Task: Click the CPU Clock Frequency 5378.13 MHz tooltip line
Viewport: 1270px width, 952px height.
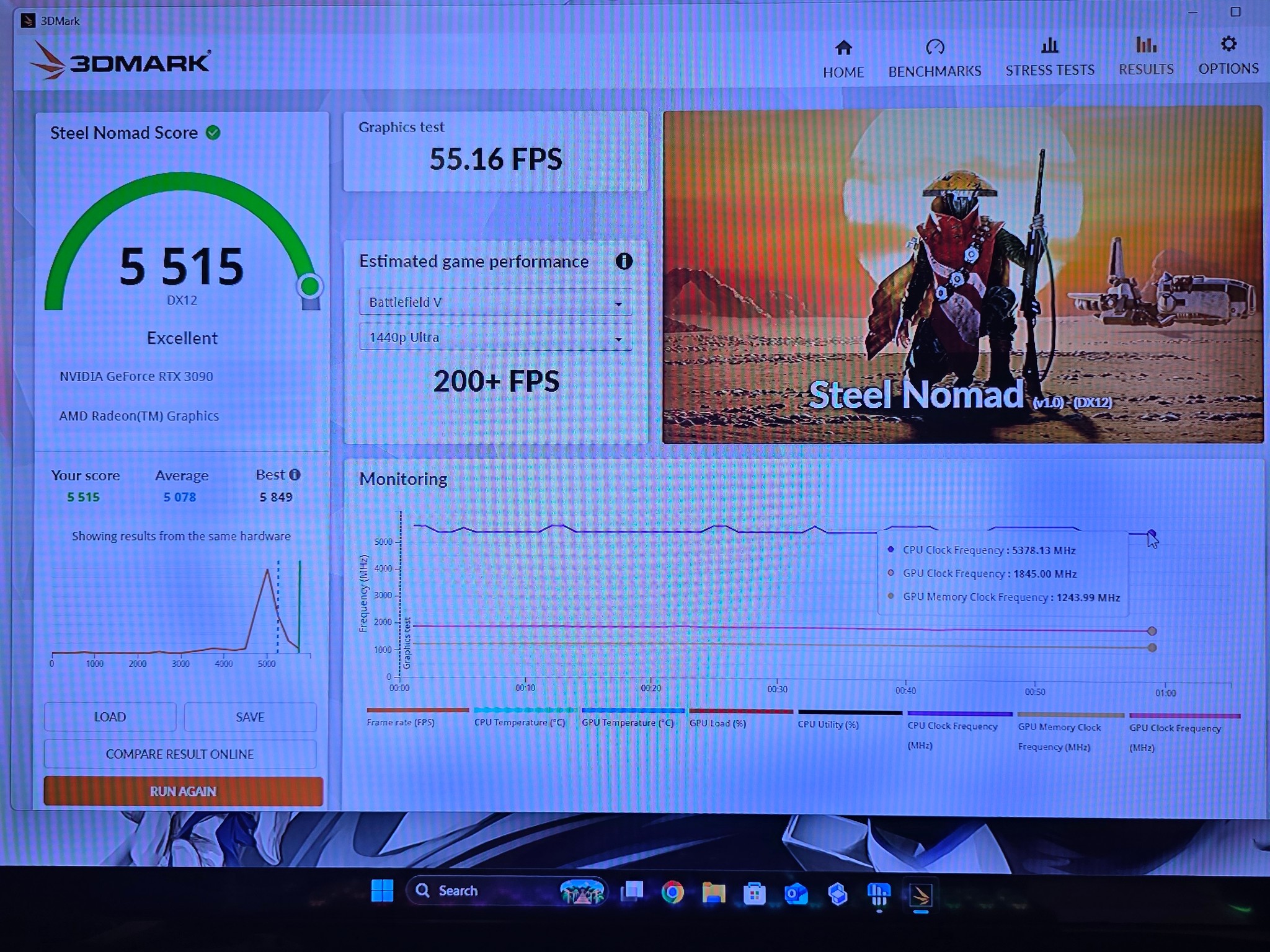Action: point(982,550)
